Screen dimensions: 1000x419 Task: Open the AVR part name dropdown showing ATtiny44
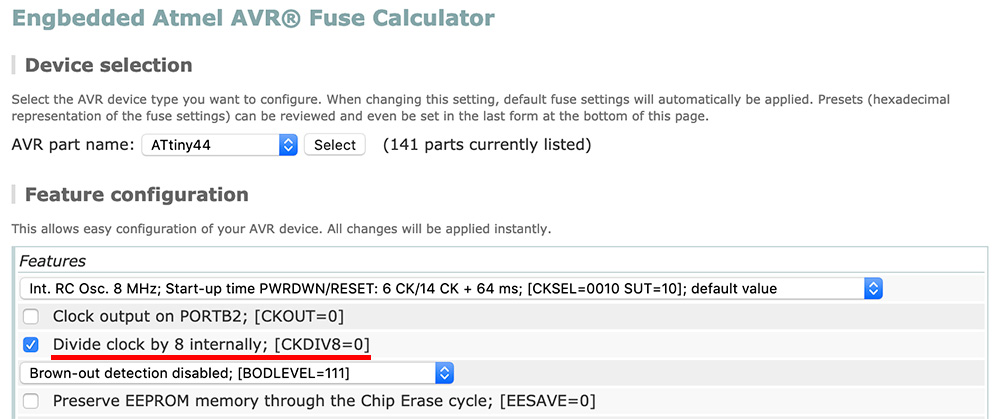tap(219, 145)
